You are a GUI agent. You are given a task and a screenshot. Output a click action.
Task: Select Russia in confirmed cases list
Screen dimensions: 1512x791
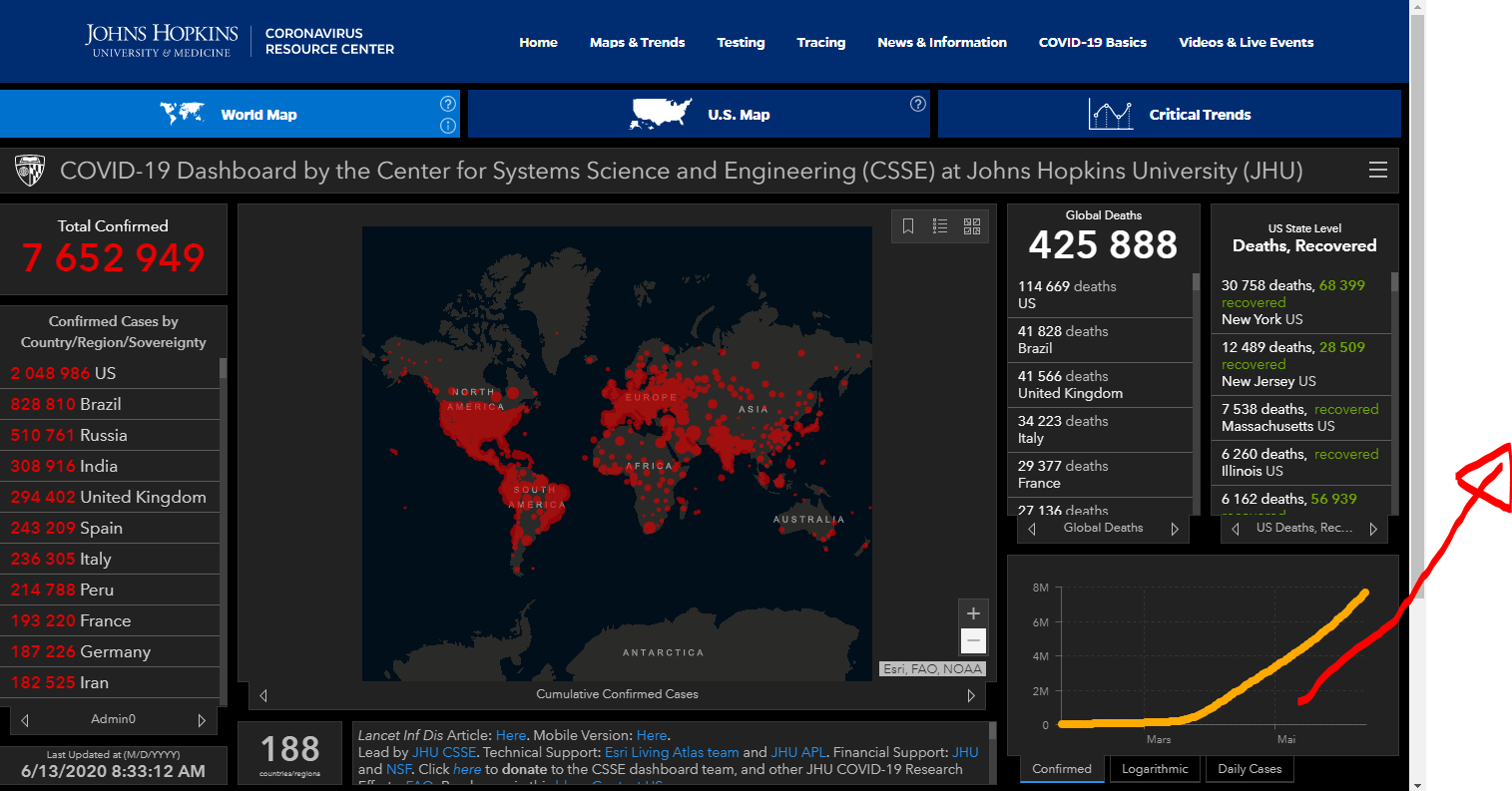coord(110,435)
